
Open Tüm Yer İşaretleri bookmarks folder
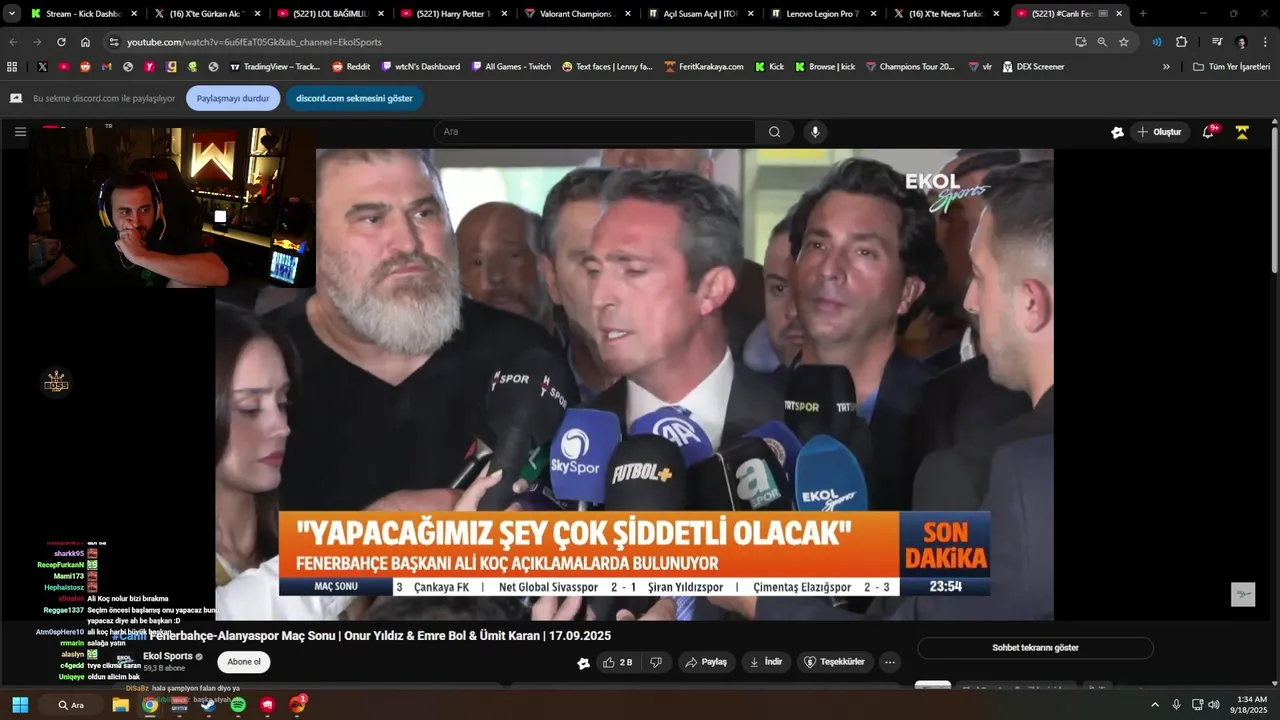pos(1231,67)
